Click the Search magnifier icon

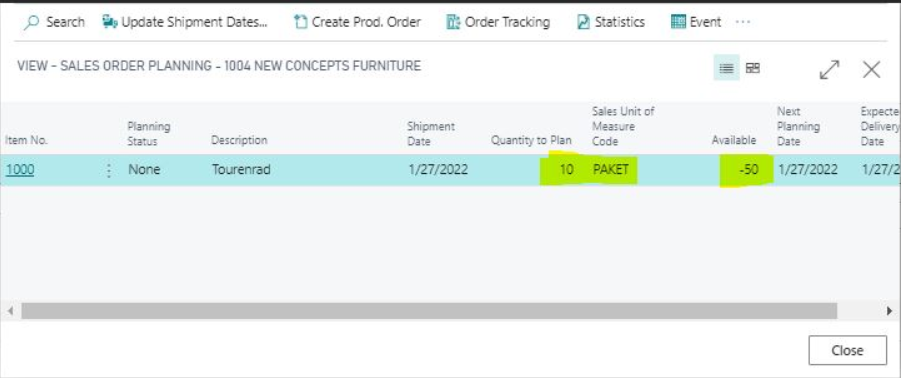32,22
